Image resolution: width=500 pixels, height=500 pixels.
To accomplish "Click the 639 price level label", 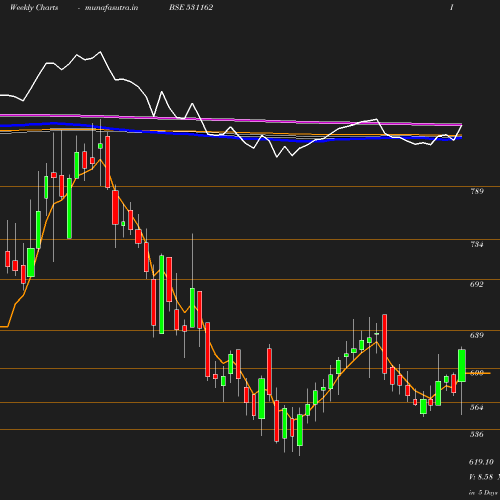I will pos(477,335).
